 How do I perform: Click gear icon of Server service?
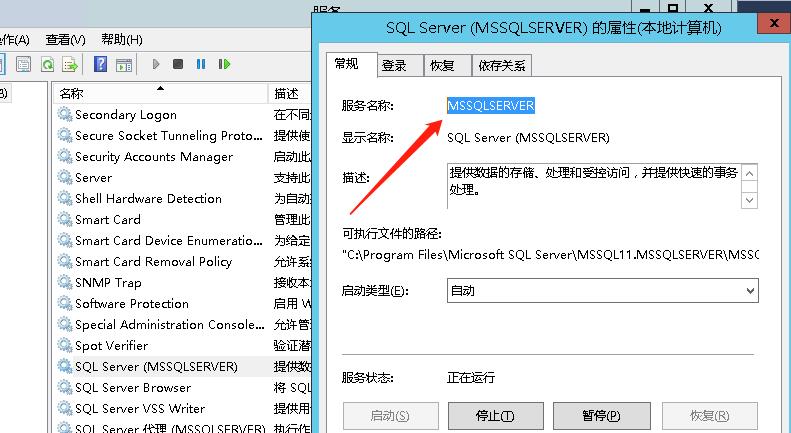pyautogui.click(x=65, y=178)
